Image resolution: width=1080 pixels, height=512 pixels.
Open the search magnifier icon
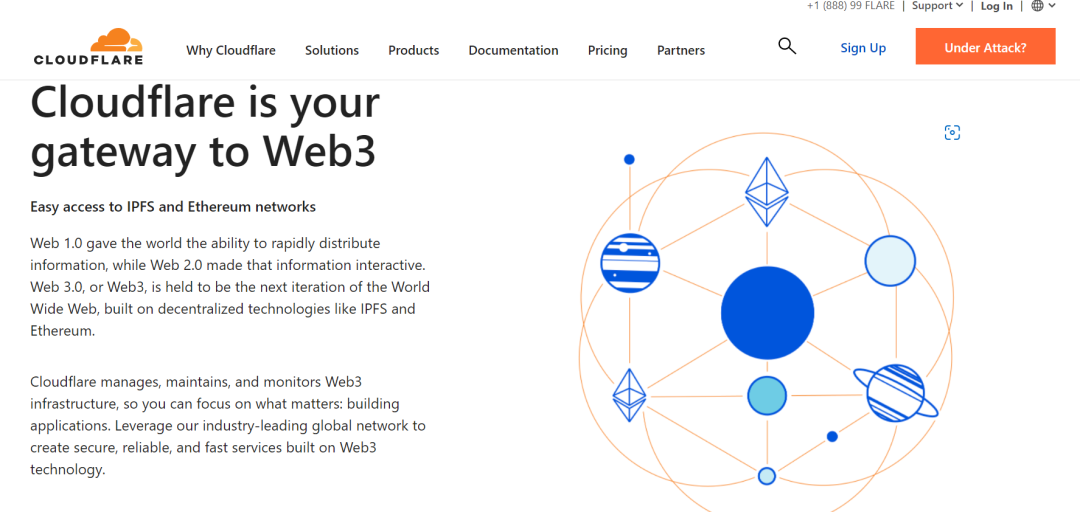(787, 46)
